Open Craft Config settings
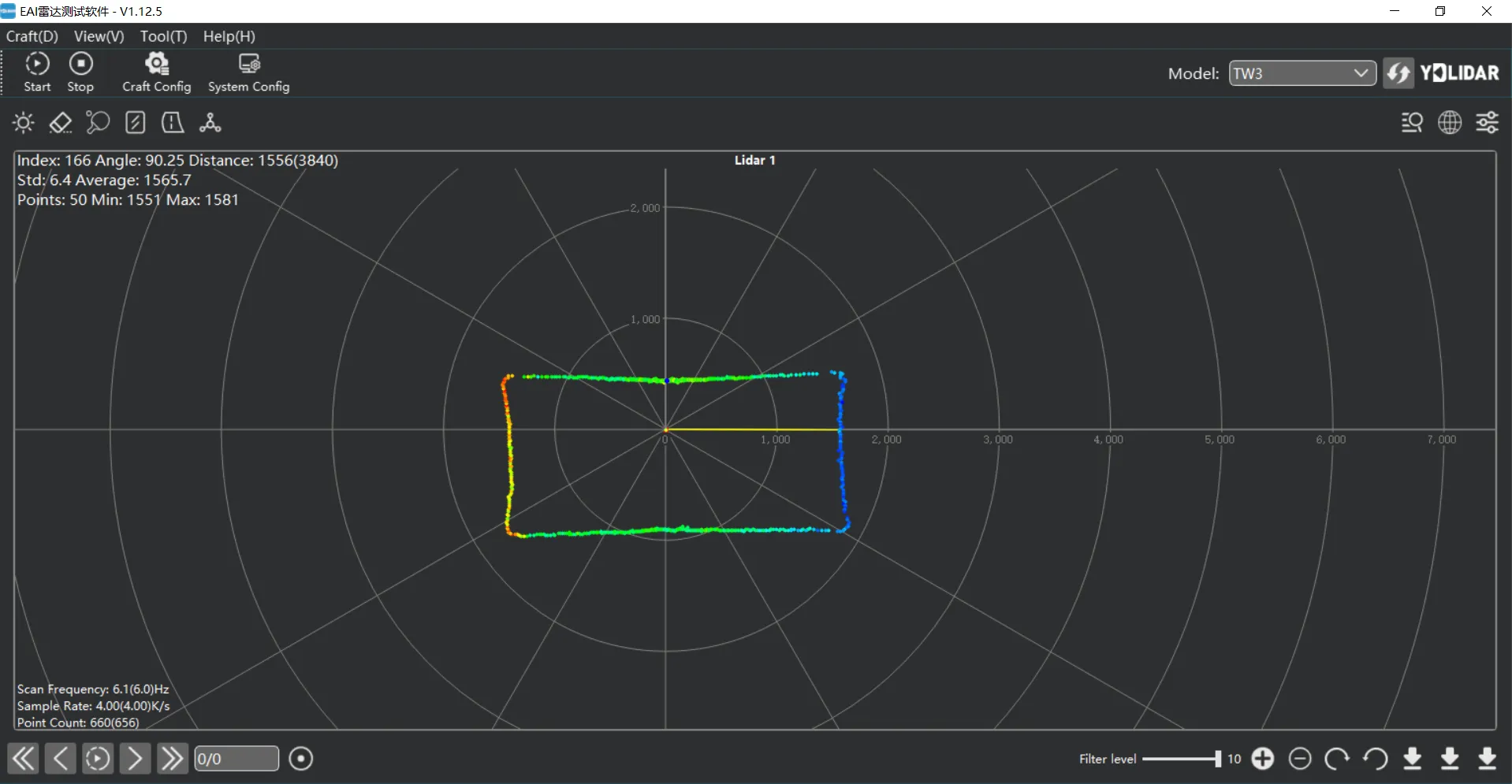Image resolution: width=1512 pixels, height=784 pixels. tap(156, 72)
